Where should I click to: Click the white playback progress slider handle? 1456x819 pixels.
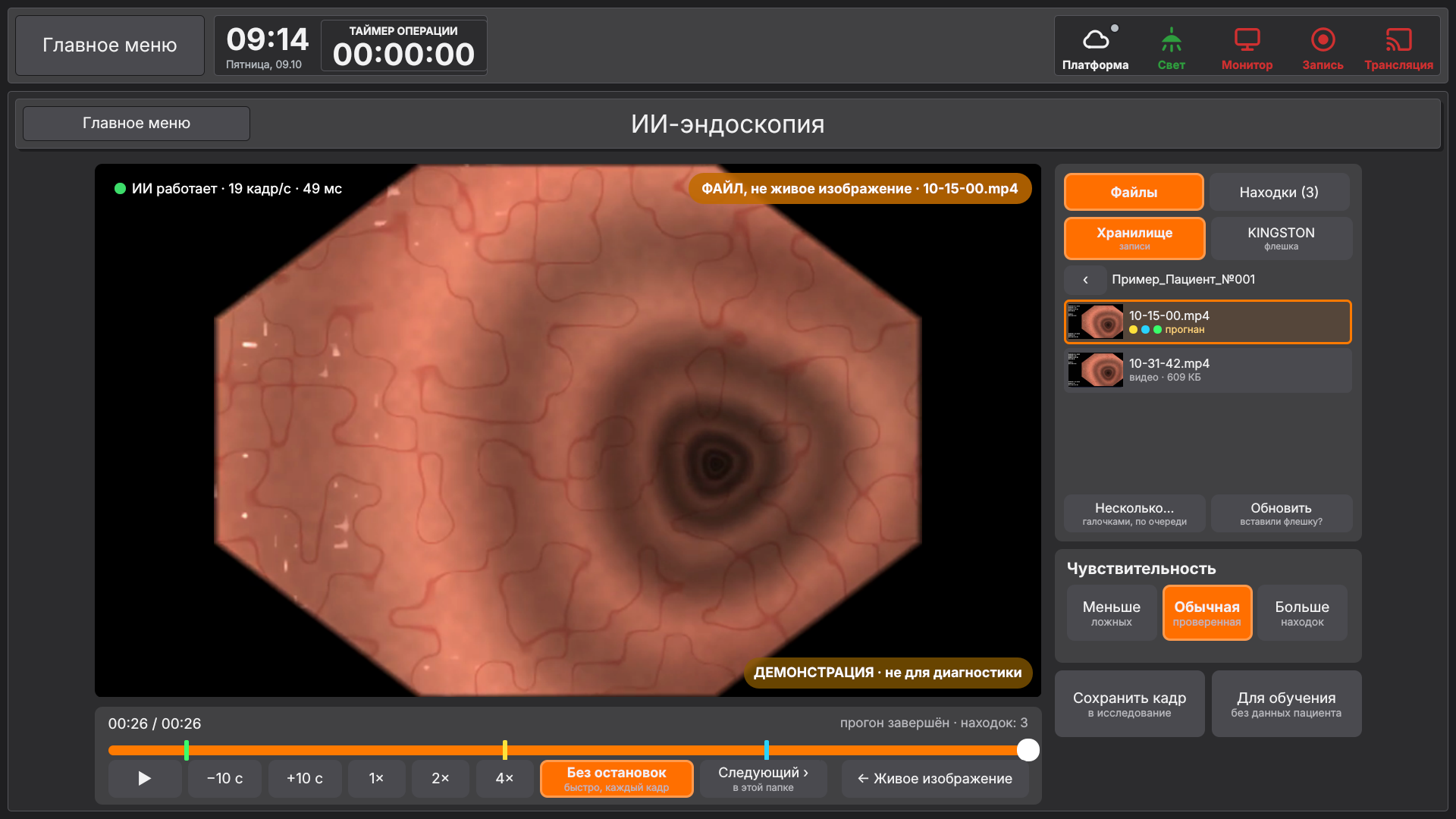point(1028,750)
